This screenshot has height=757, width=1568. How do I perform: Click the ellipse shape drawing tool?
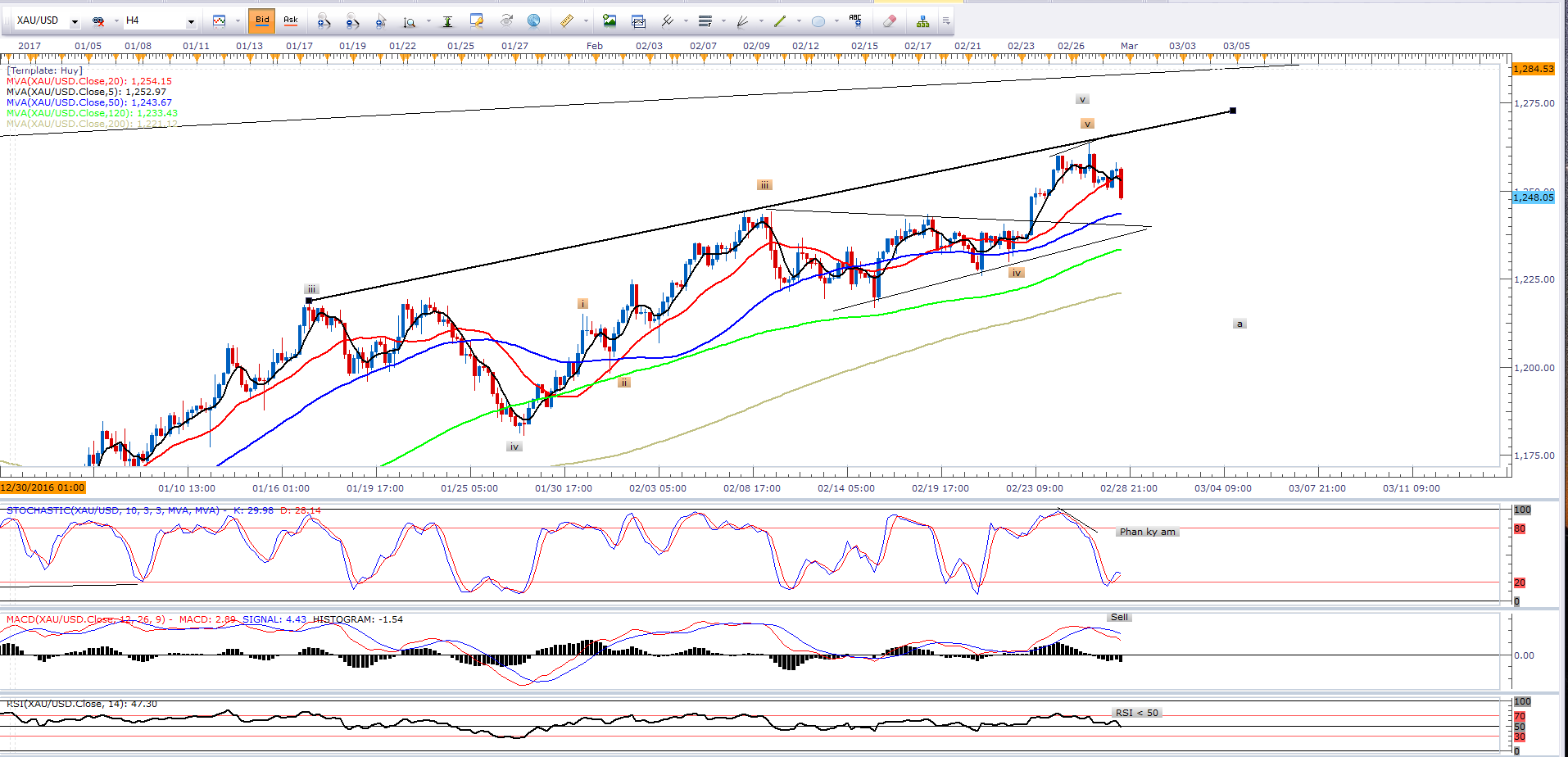818,20
